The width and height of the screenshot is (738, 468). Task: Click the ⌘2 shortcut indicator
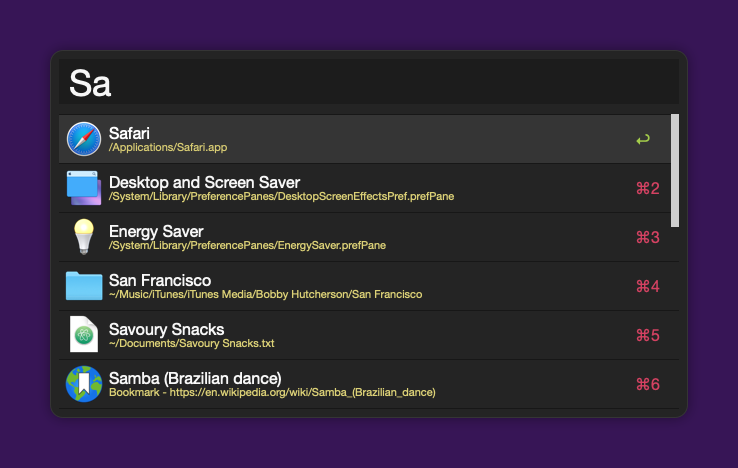tap(648, 188)
